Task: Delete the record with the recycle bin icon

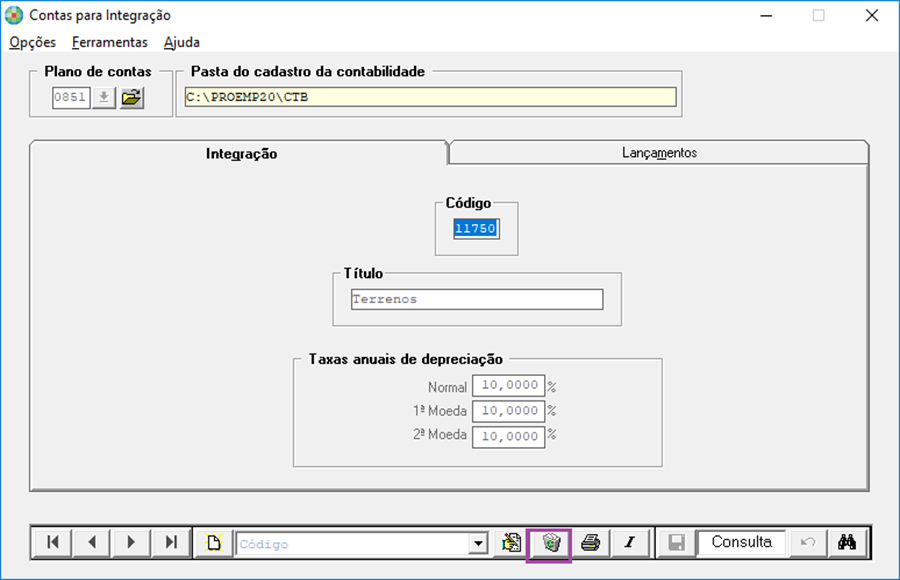Action: point(550,542)
